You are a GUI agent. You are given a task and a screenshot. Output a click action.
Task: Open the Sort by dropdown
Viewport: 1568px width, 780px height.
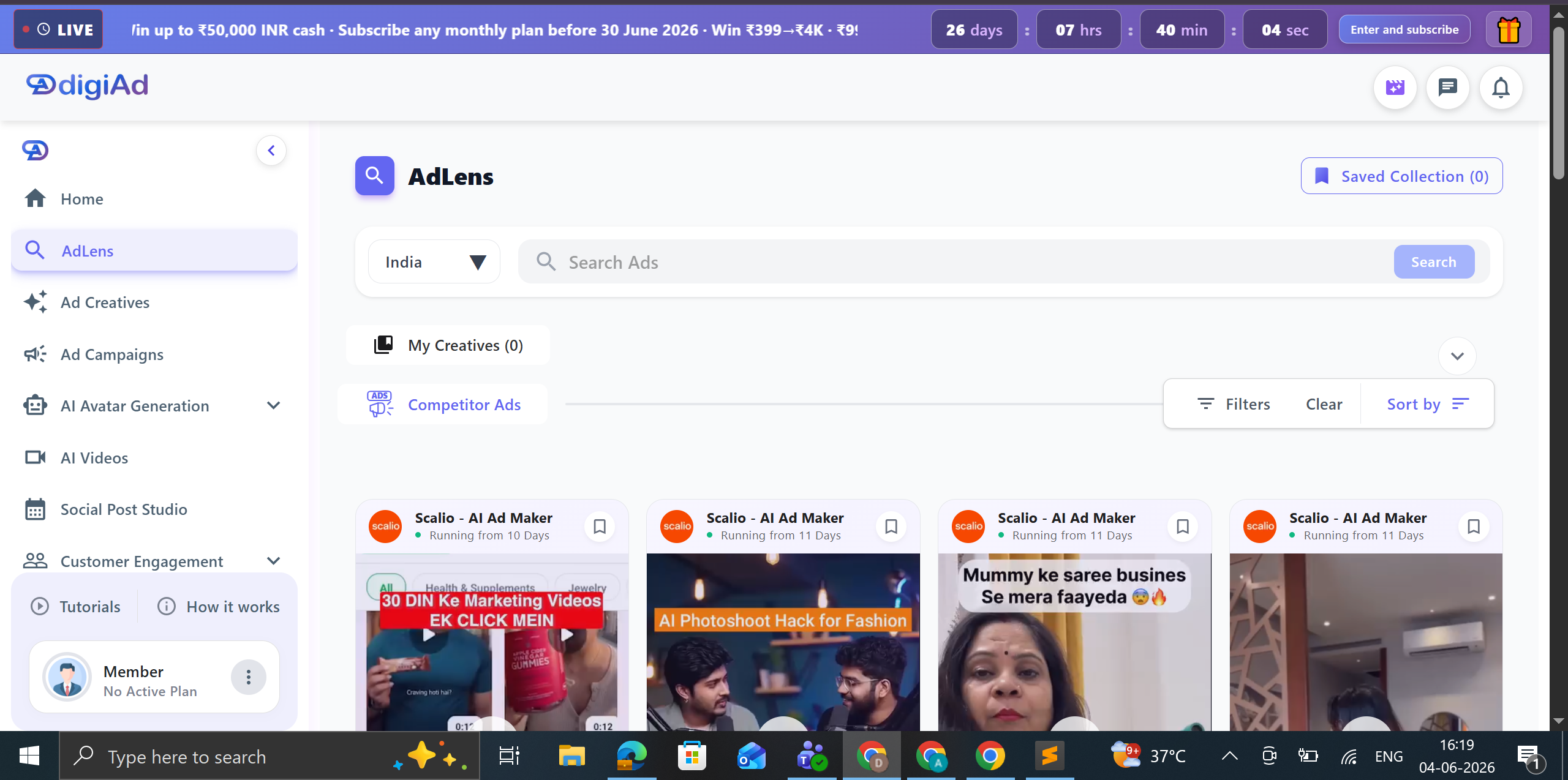click(1428, 404)
